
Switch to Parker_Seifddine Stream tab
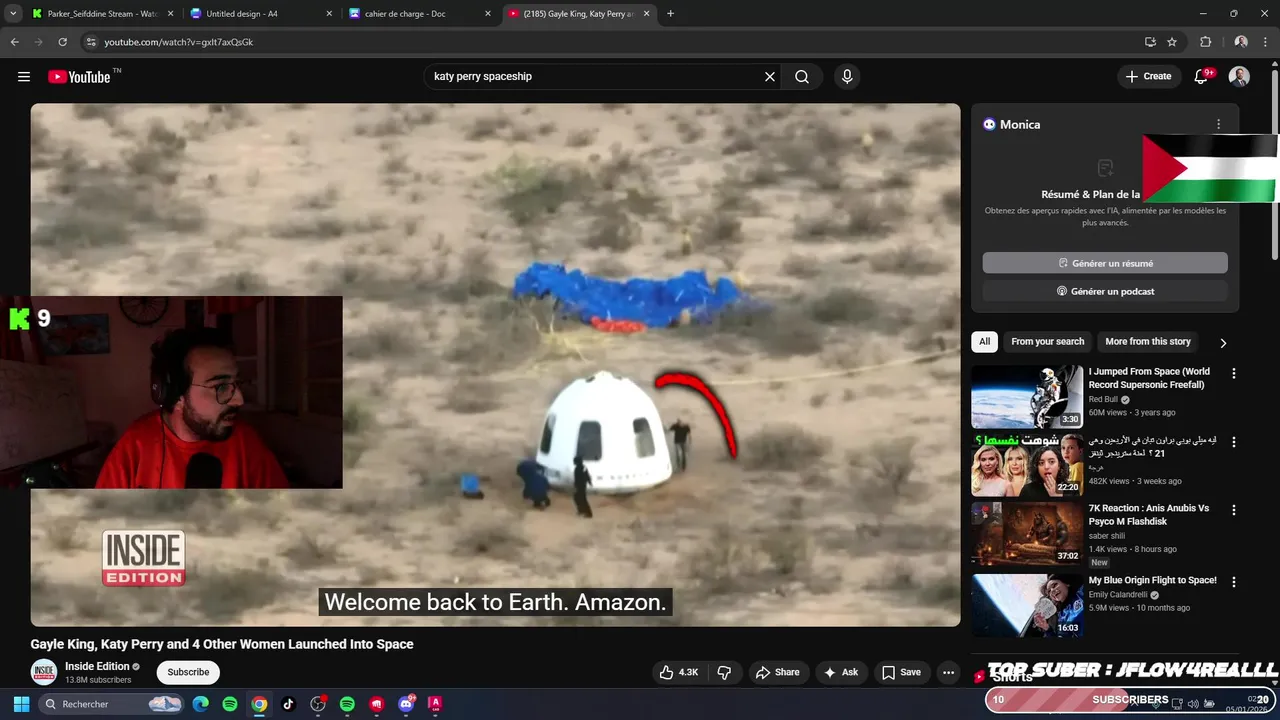(100, 14)
